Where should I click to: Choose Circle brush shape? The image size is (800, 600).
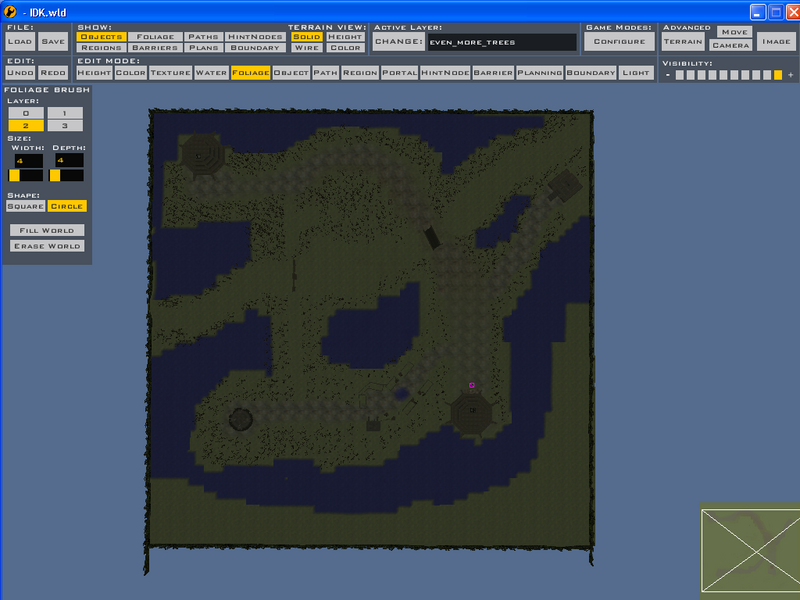(67, 206)
